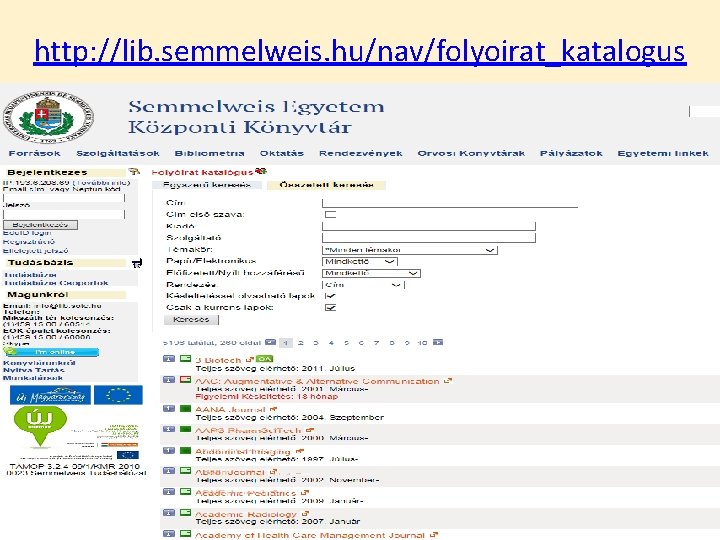Click the Semmelweis University crest logo
Image resolution: width=720 pixels, height=540 pixels.
[x=48, y=118]
